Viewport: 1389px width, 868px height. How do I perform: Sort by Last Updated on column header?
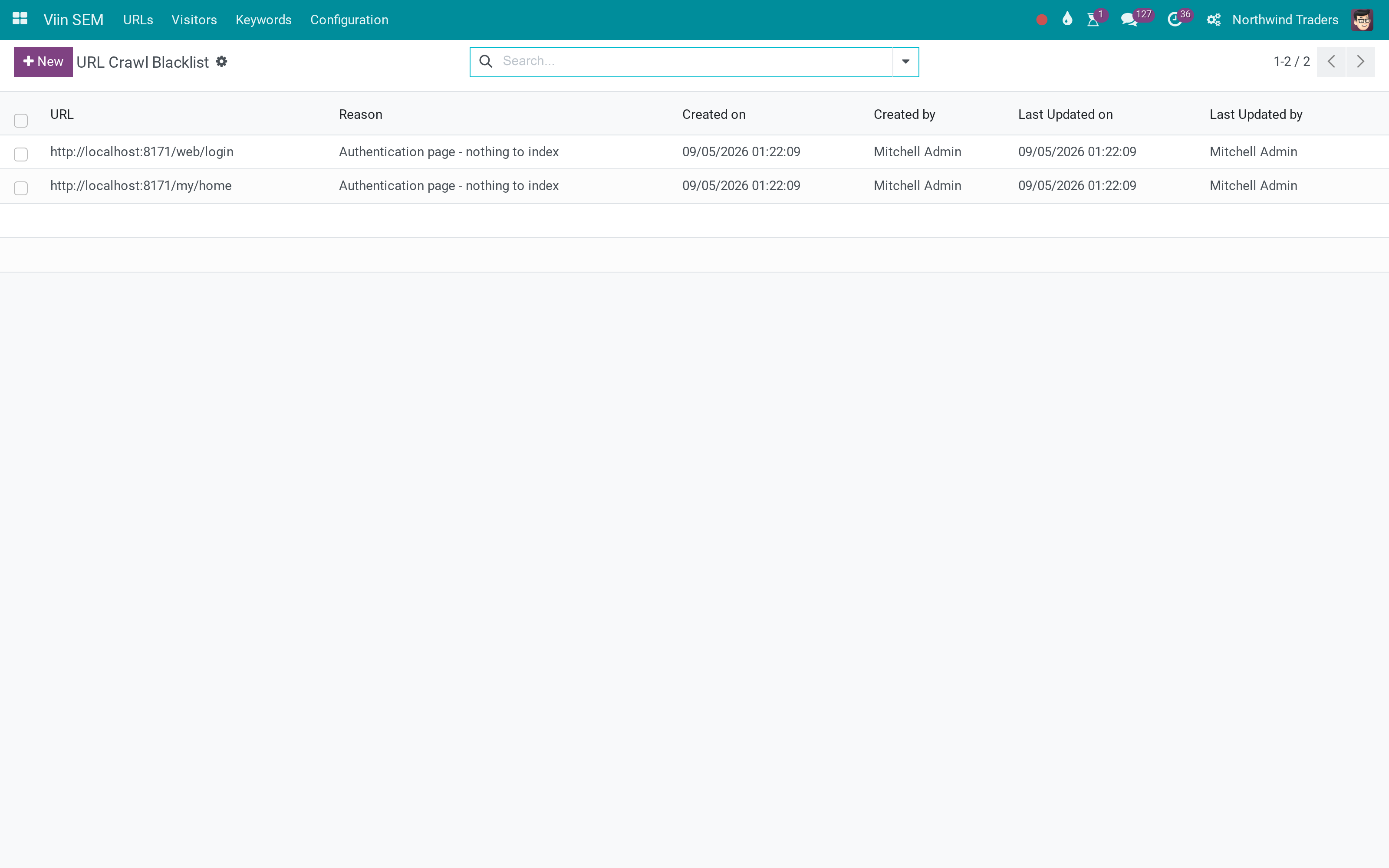coord(1065,114)
